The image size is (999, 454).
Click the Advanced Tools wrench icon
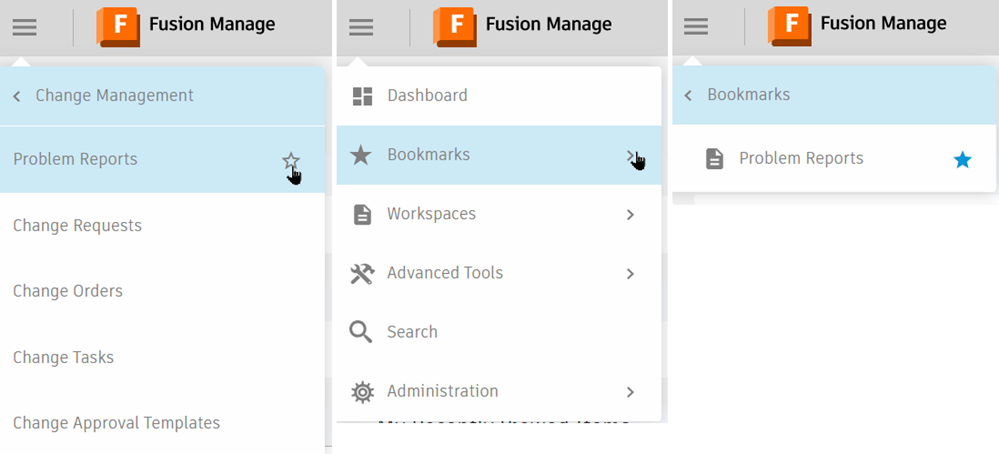(x=362, y=273)
